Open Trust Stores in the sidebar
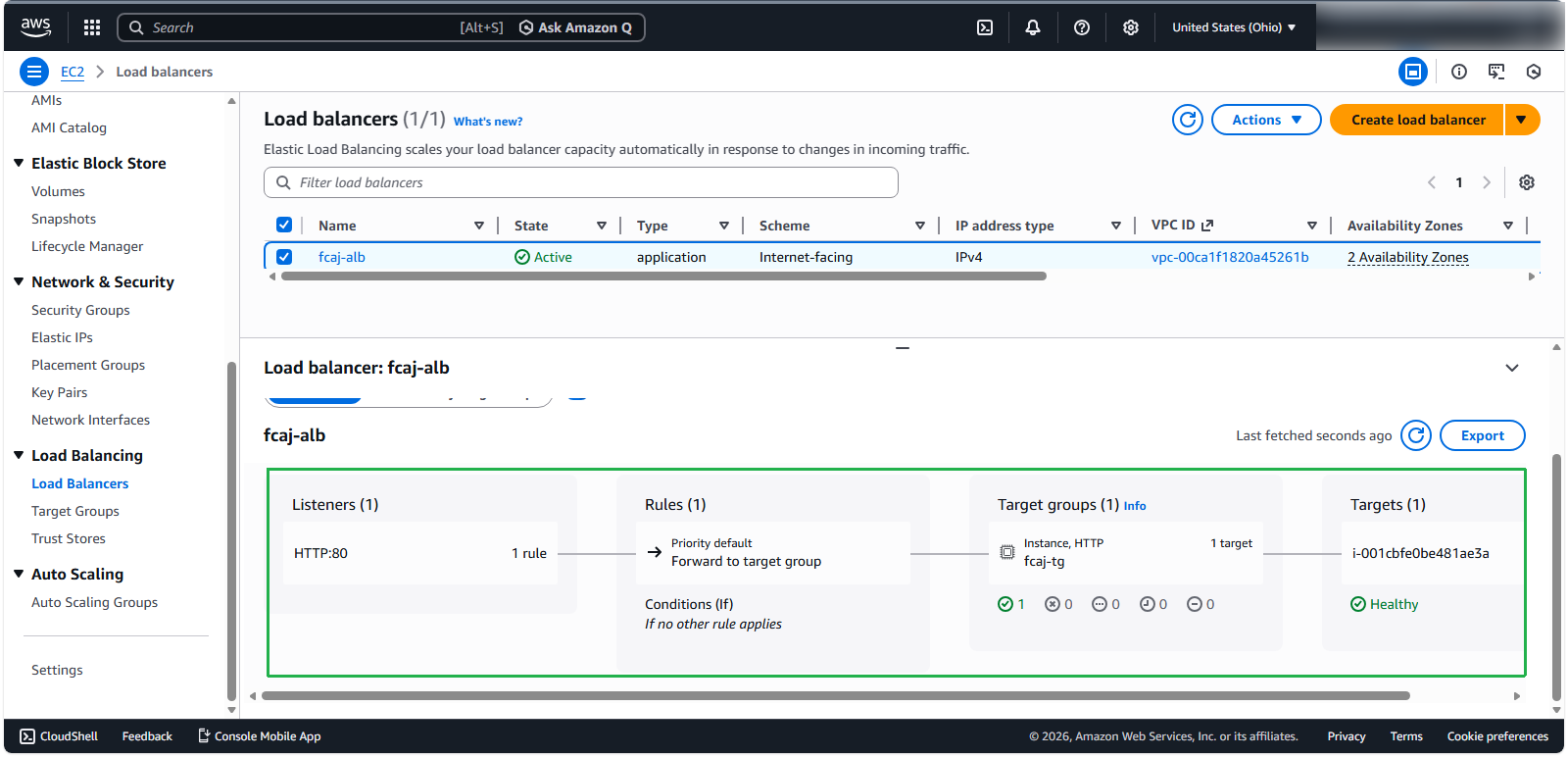Image resolution: width=1568 pixels, height=757 pixels. coord(69,538)
